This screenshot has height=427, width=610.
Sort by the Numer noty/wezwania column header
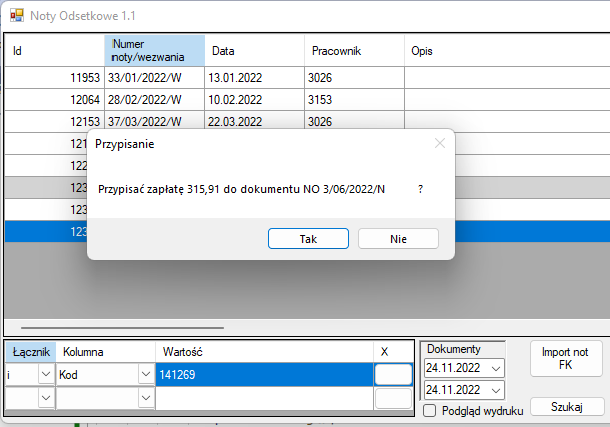tap(154, 51)
